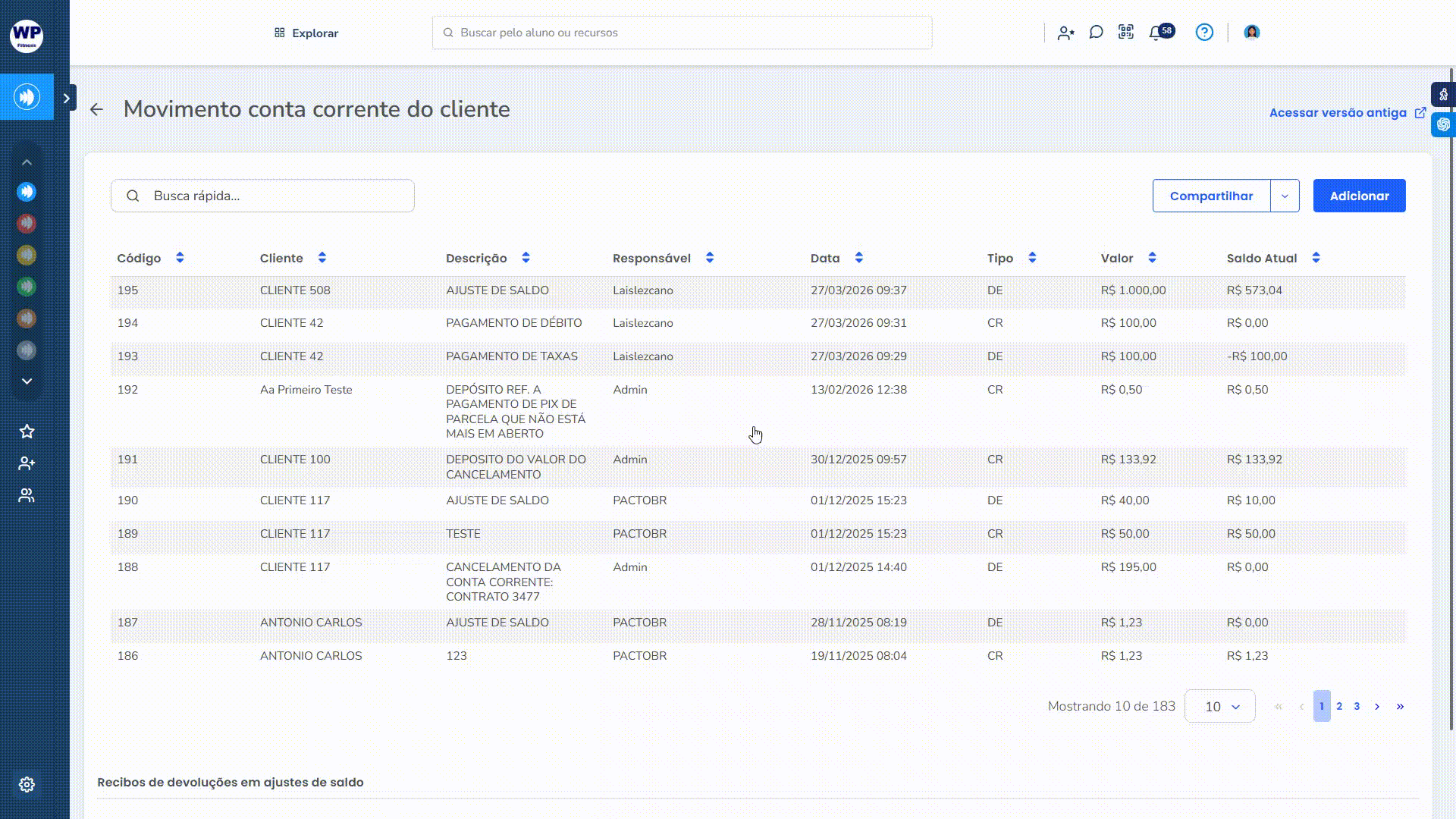Click the favorites star in the sidebar
The height and width of the screenshot is (819, 1456).
coord(27,431)
